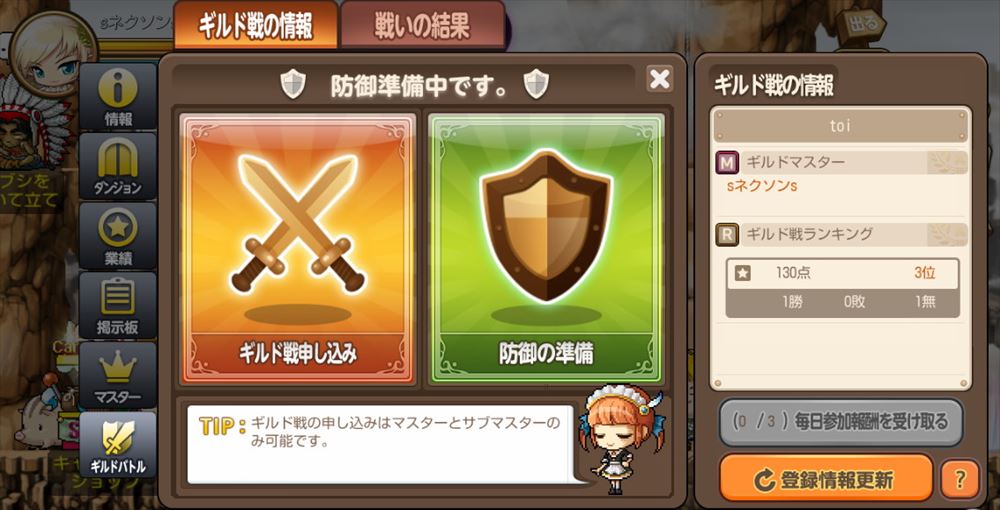Switch to the 戦いの結果 tab
This screenshot has height=510, width=1000.
[x=422, y=25]
